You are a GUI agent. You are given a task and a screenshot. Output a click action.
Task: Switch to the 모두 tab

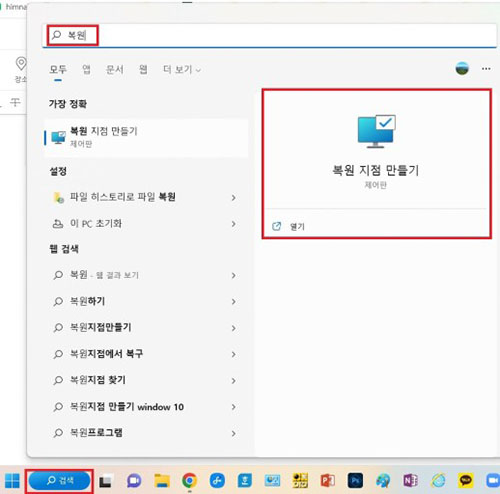click(58, 69)
